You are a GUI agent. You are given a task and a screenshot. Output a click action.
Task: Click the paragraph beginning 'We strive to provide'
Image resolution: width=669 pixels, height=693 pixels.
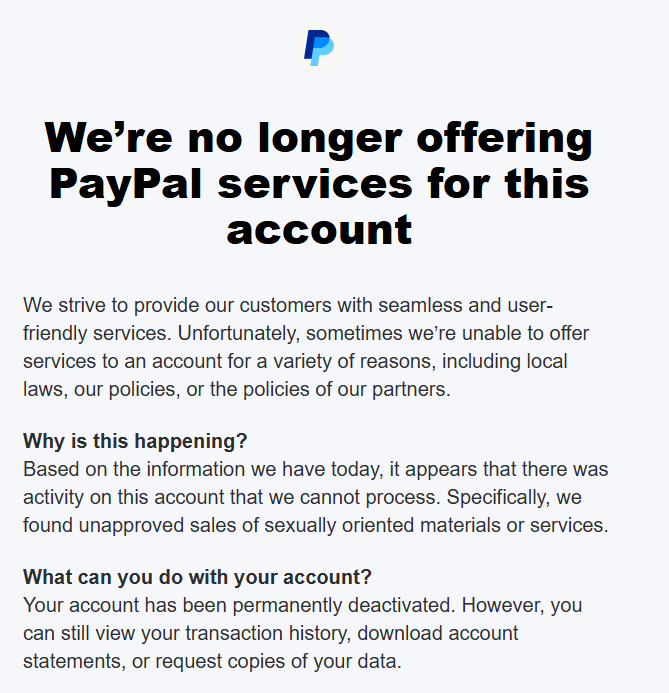tap(306, 347)
